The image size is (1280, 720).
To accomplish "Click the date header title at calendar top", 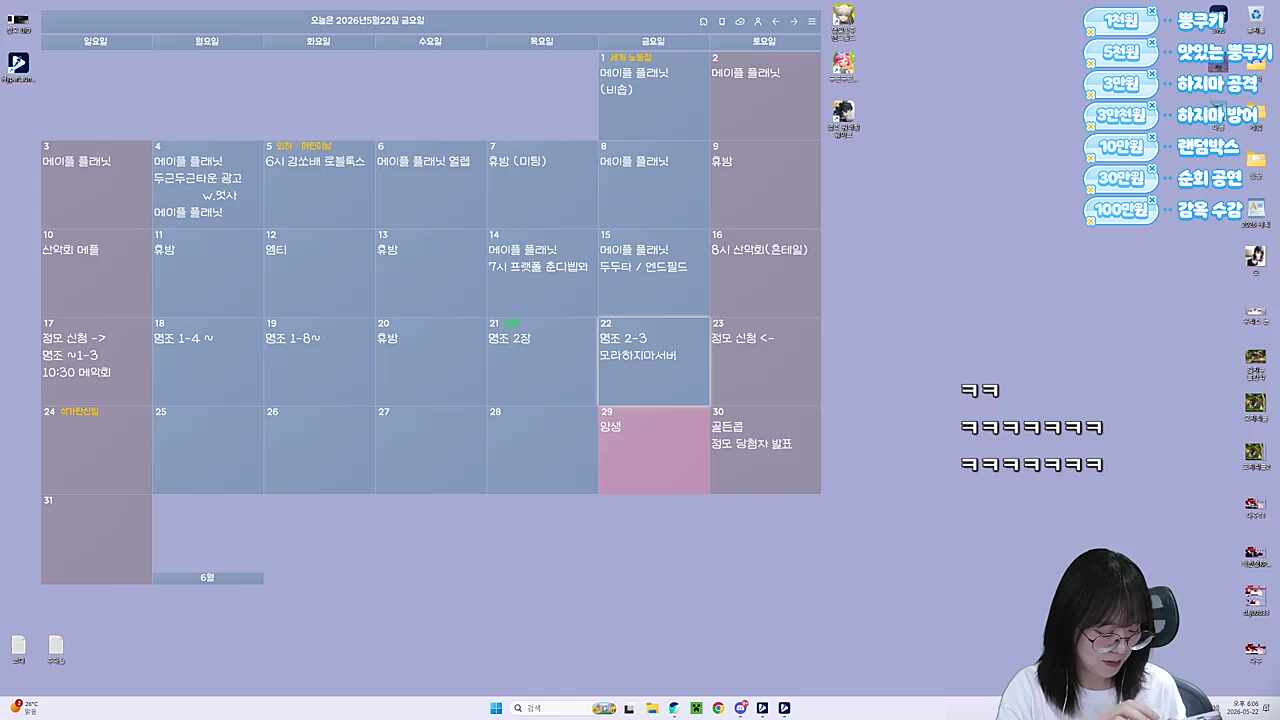I will [368, 20].
